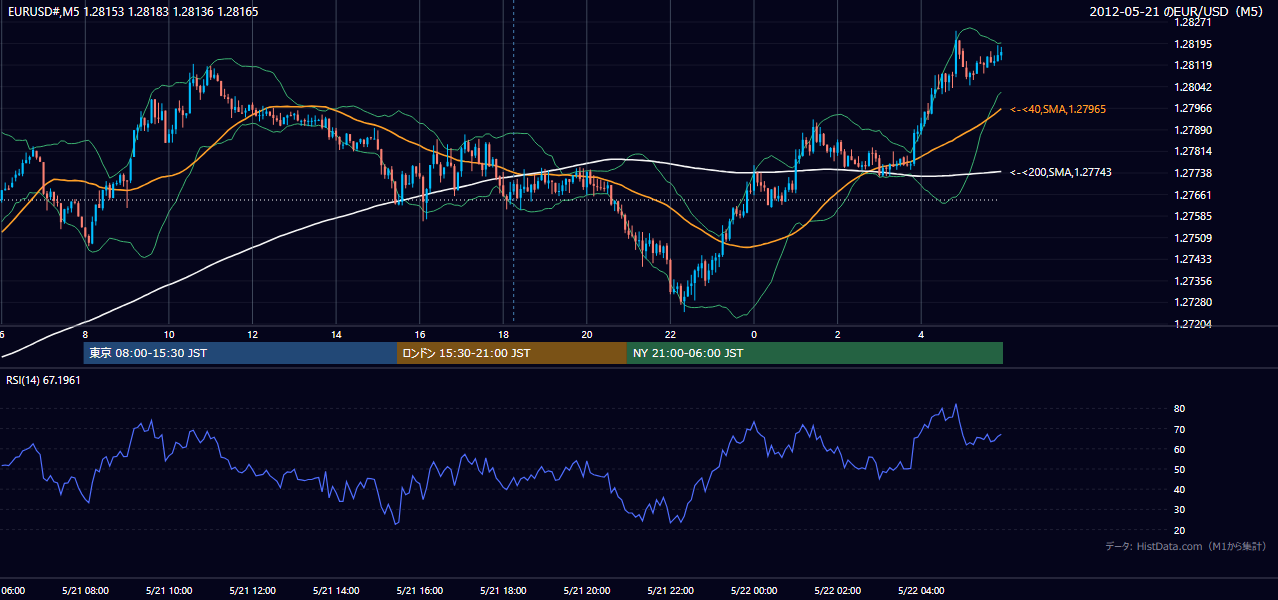Screen dimensions: 1278x600
Task: Click price level 1.27280 on the axis
Action: pyautogui.click(x=1193, y=302)
